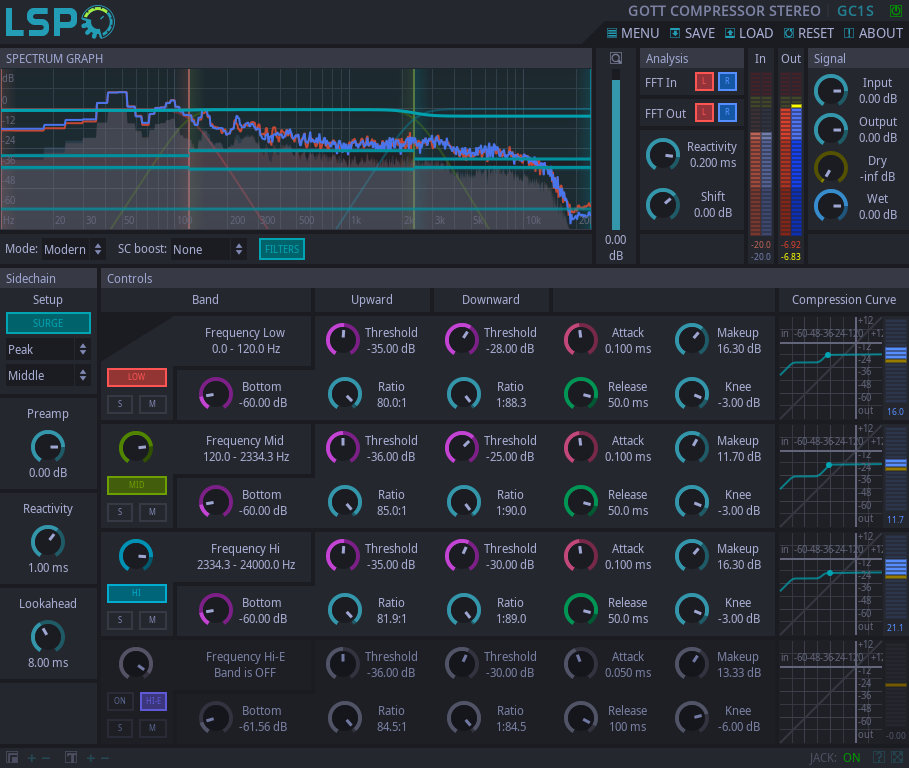Solo the Low band with S
This screenshot has height=768, width=909.
coord(120,404)
